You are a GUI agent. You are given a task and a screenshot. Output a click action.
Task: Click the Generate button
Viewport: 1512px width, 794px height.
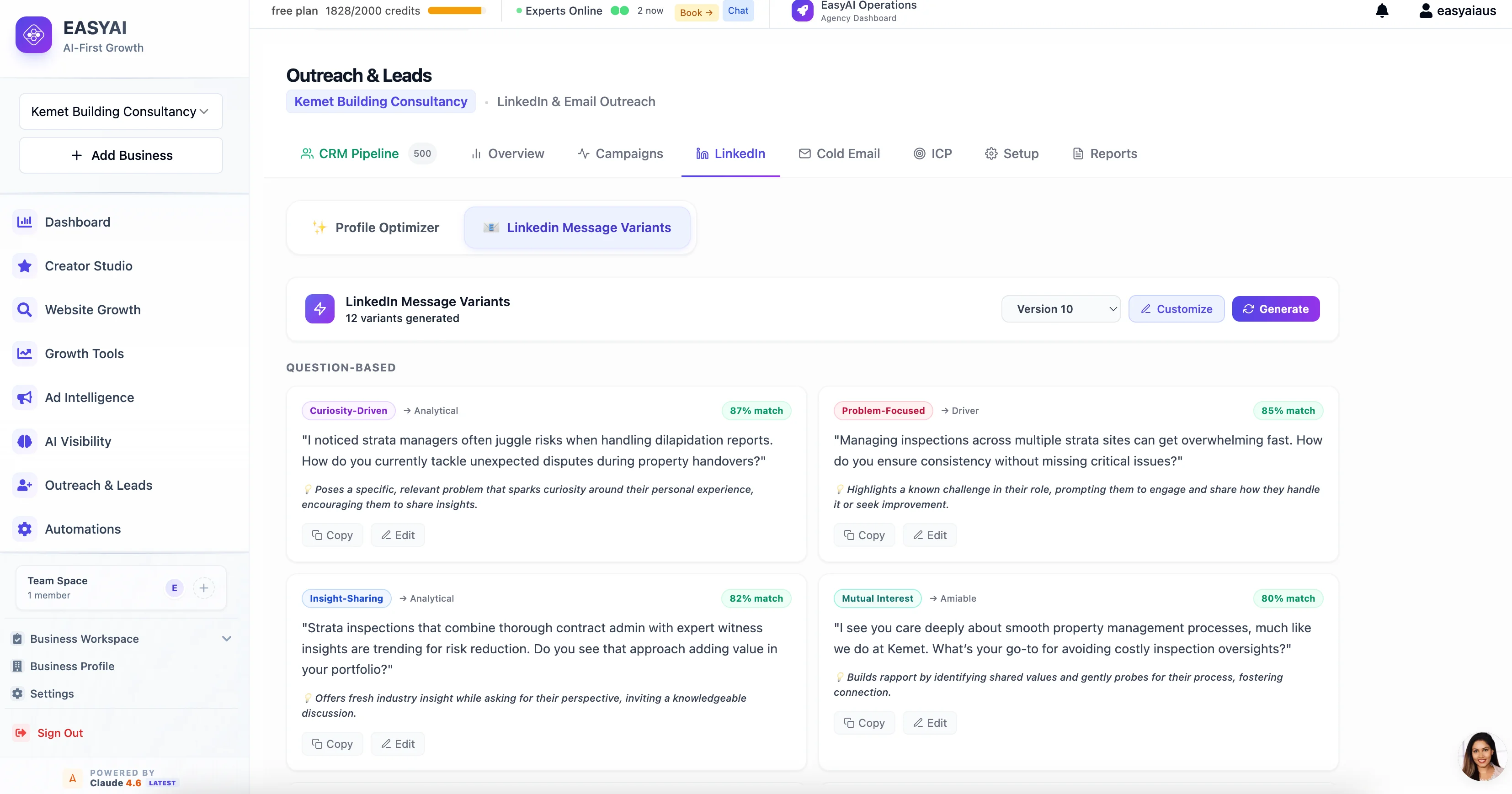tap(1275, 309)
